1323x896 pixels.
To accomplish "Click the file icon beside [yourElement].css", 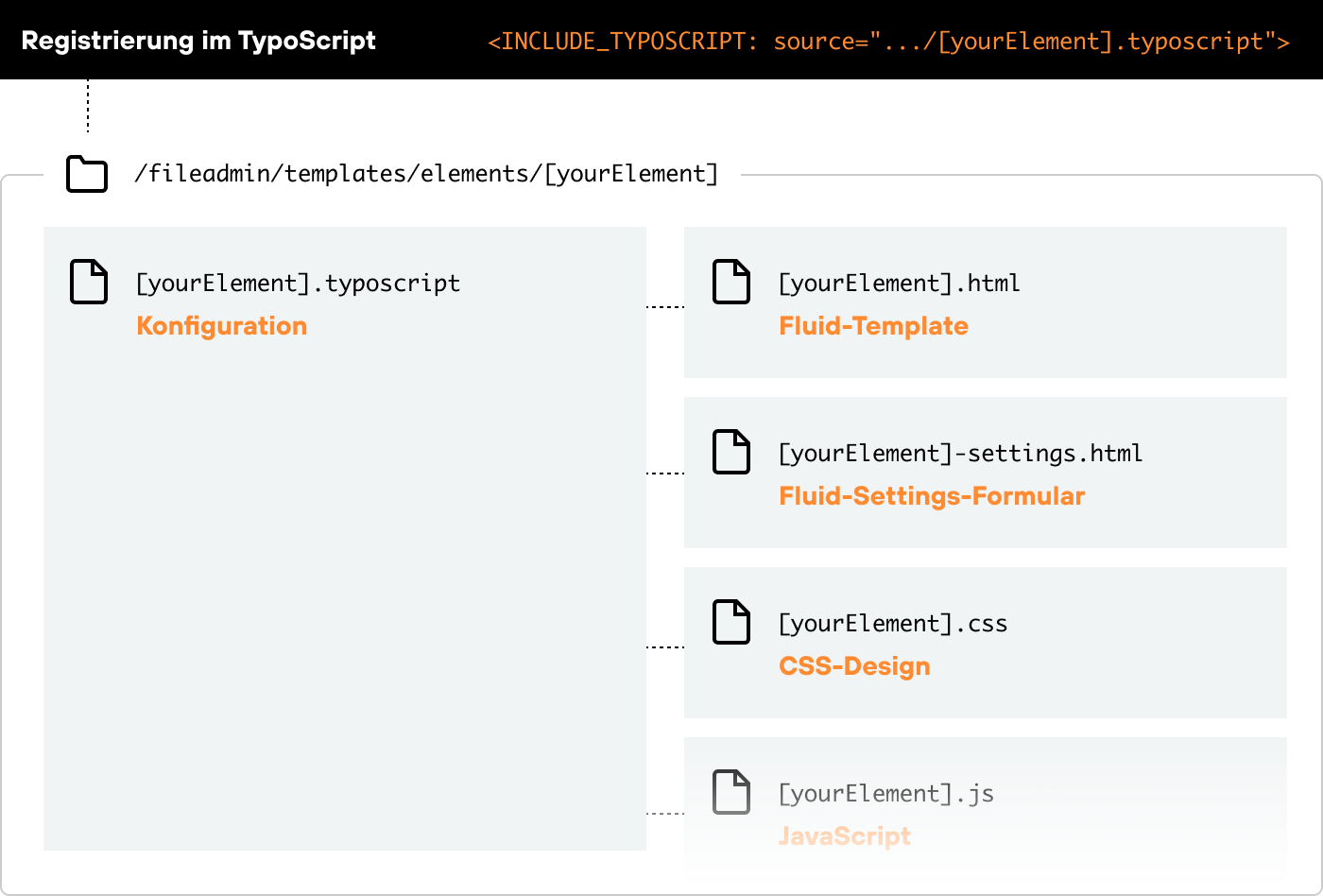I will pos(730,622).
